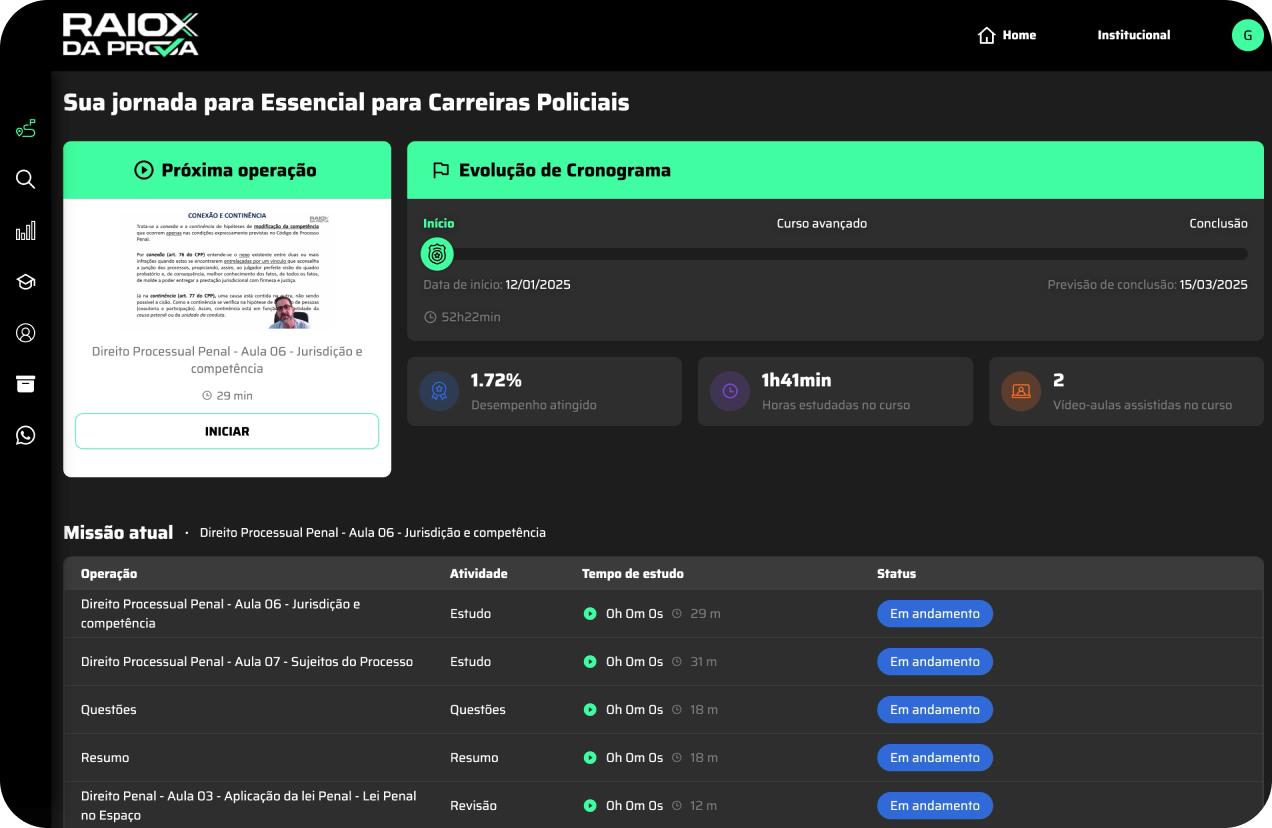The image size is (1272, 828).
Task: Start the Questões row play timer
Action: point(590,710)
